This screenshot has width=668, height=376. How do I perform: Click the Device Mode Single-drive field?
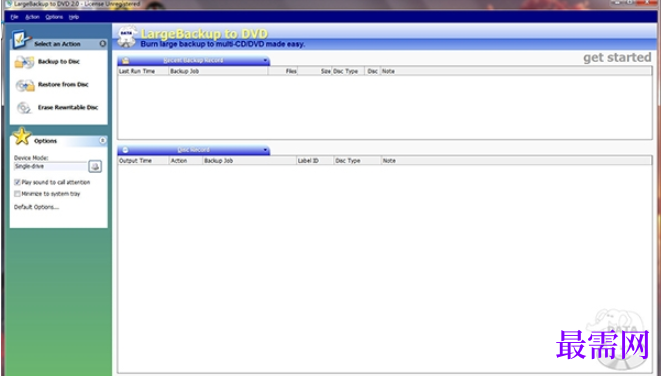pos(50,166)
